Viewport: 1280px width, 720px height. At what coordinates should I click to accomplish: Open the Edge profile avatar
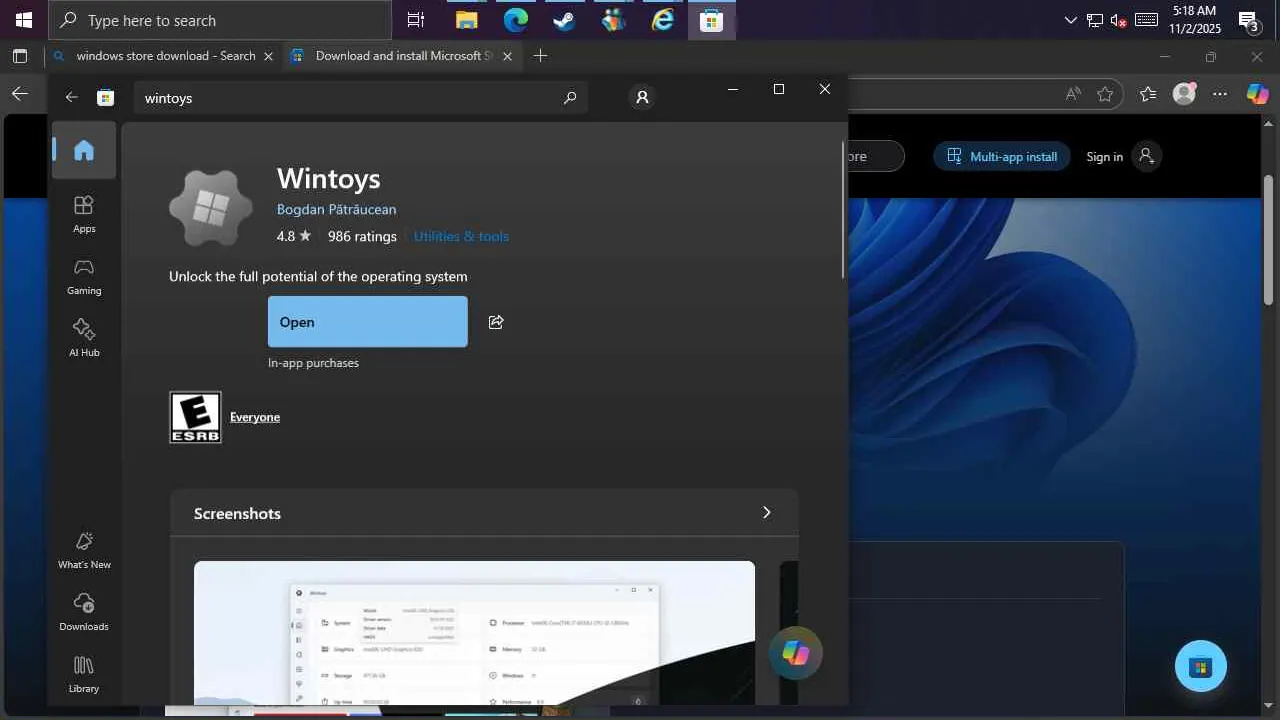click(x=1185, y=93)
